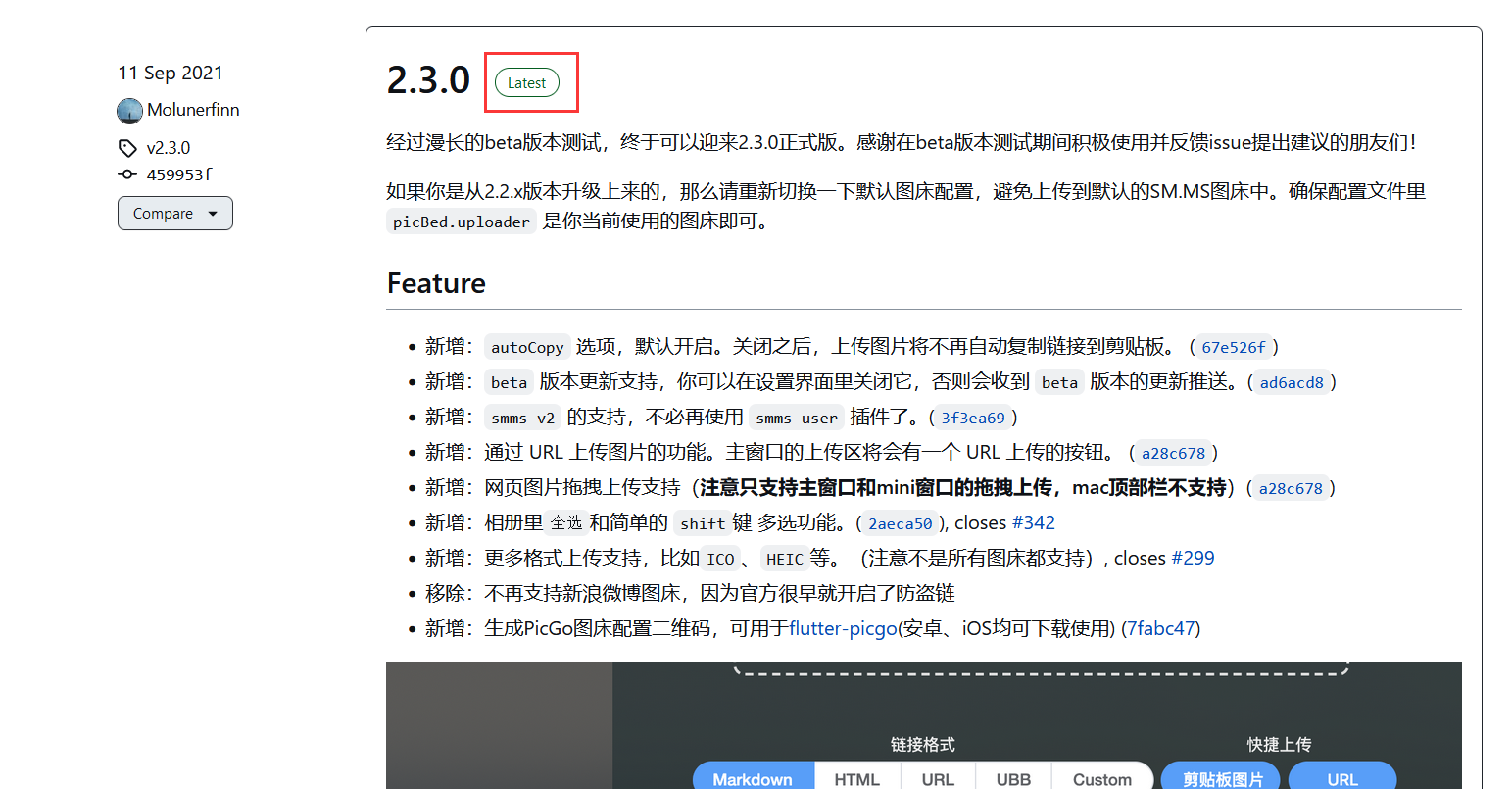The height and width of the screenshot is (789, 1512).
Task: Open commit 3f3ea69 link
Action: pyautogui.click(x=973, y=418)
